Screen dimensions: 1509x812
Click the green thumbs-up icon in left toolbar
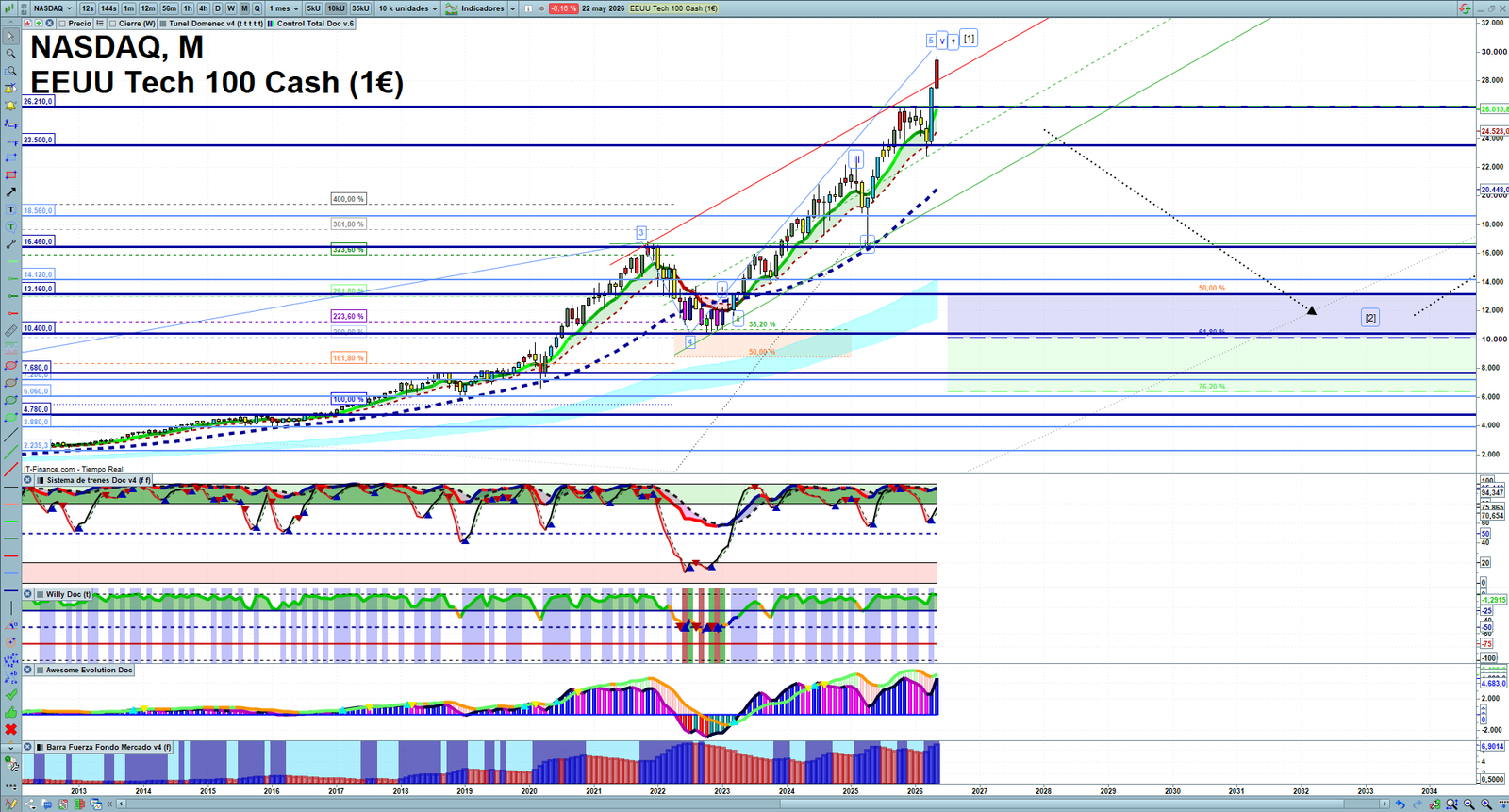(11, 712)
